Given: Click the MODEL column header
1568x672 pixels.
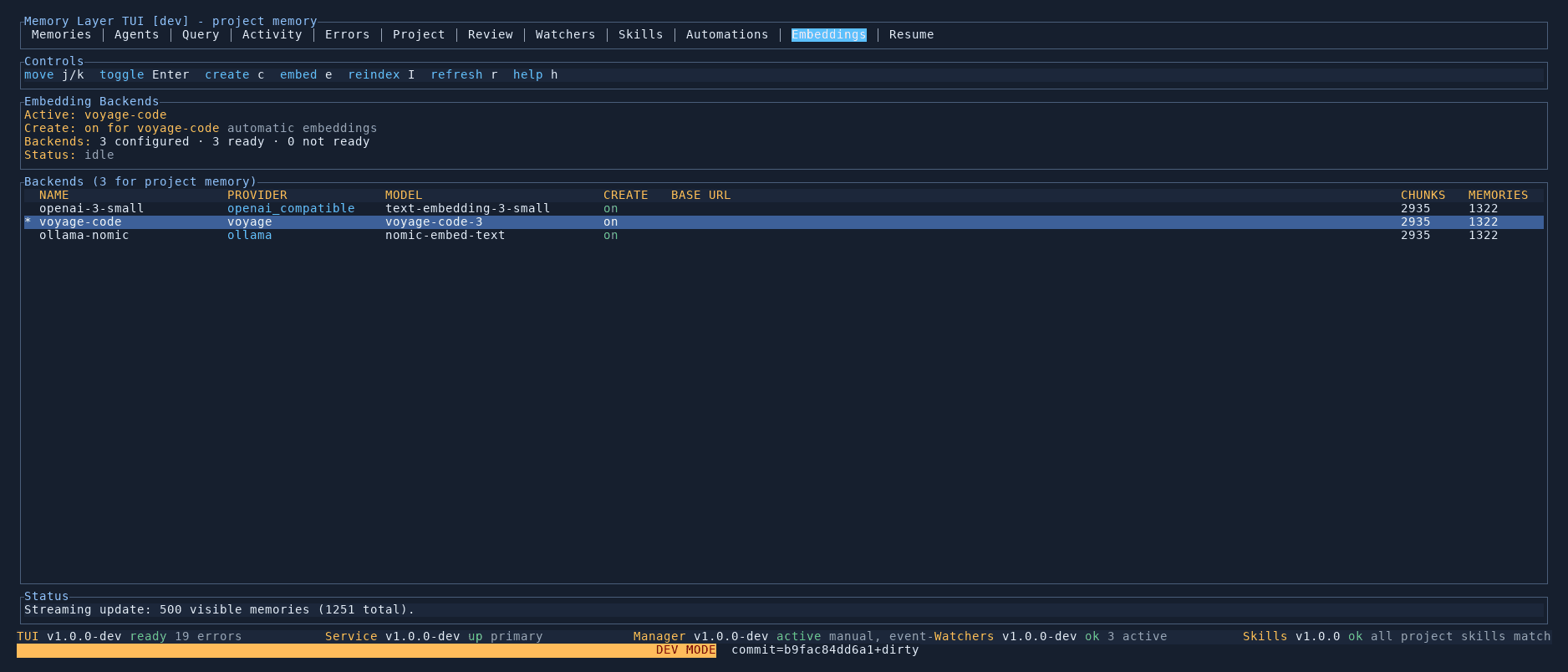Looking at the screenshot, I should point(404,195).
